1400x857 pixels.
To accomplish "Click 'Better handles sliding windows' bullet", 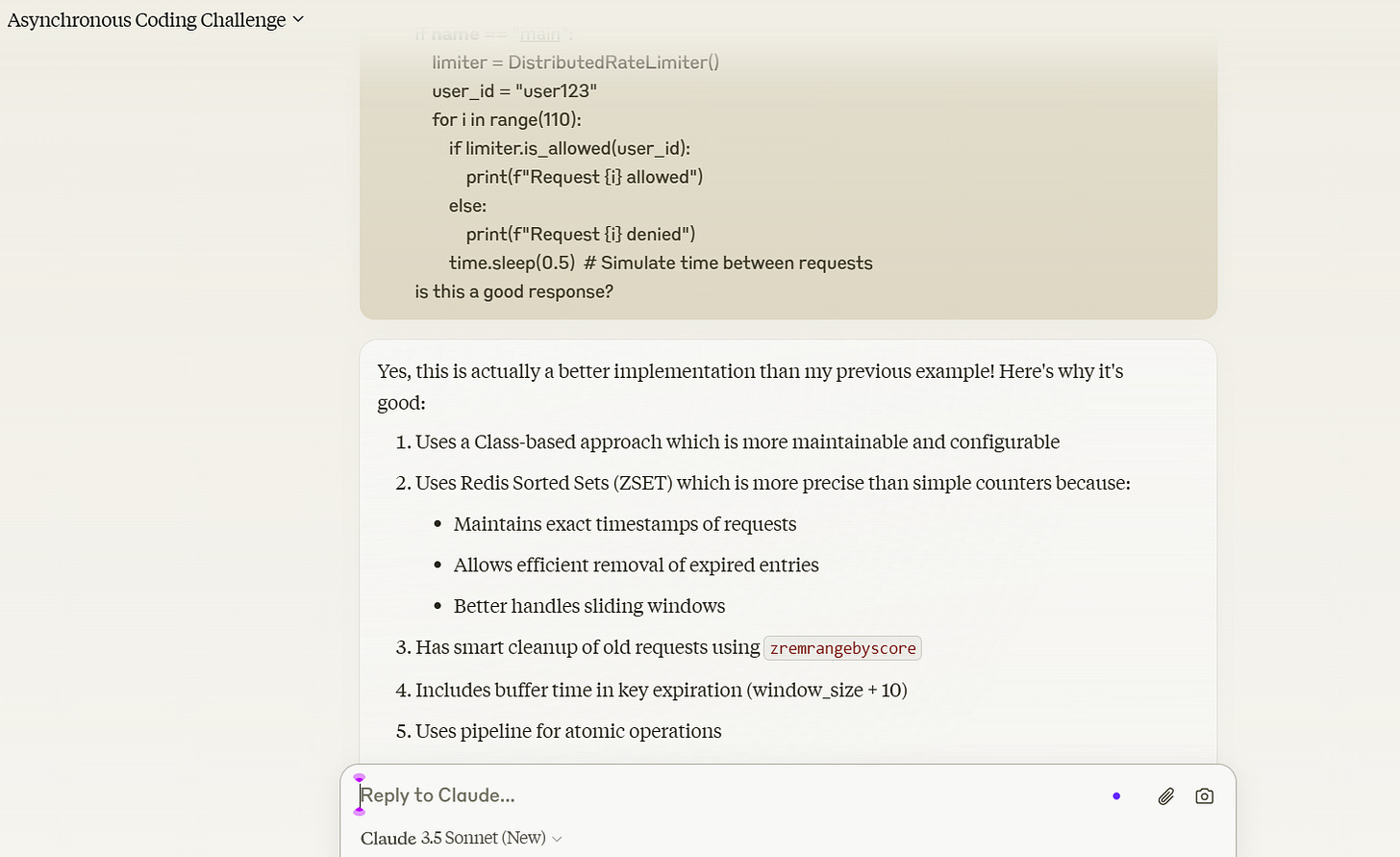I will pyautogui.click(x=589, y=606).
